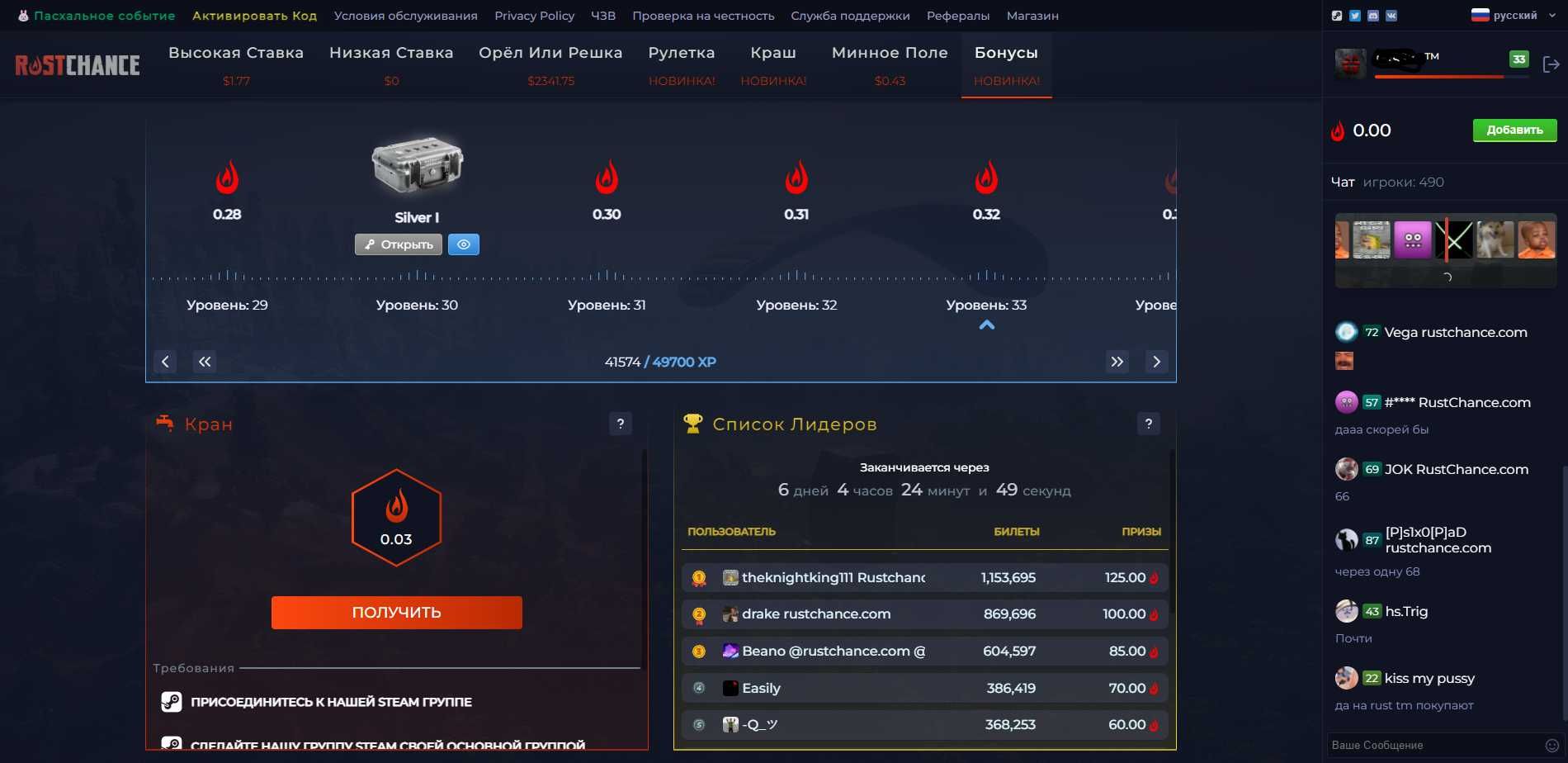Image resolution: width=1568 pixels, height=763 pixels.
Task: Go to previous level with single left arrow
Action: (x=165, y=362)
